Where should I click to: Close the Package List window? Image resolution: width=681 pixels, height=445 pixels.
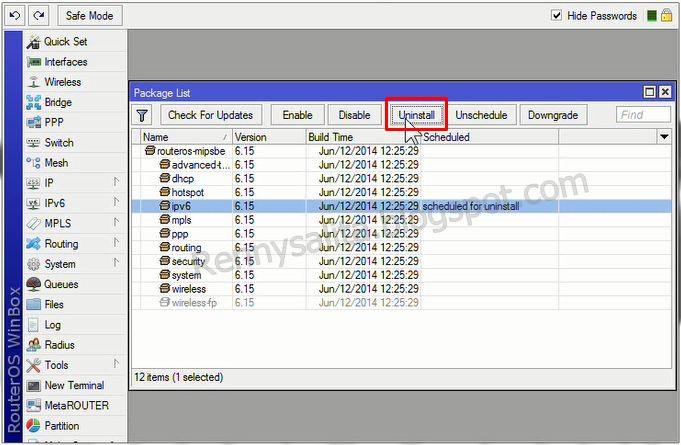(665, 92)
